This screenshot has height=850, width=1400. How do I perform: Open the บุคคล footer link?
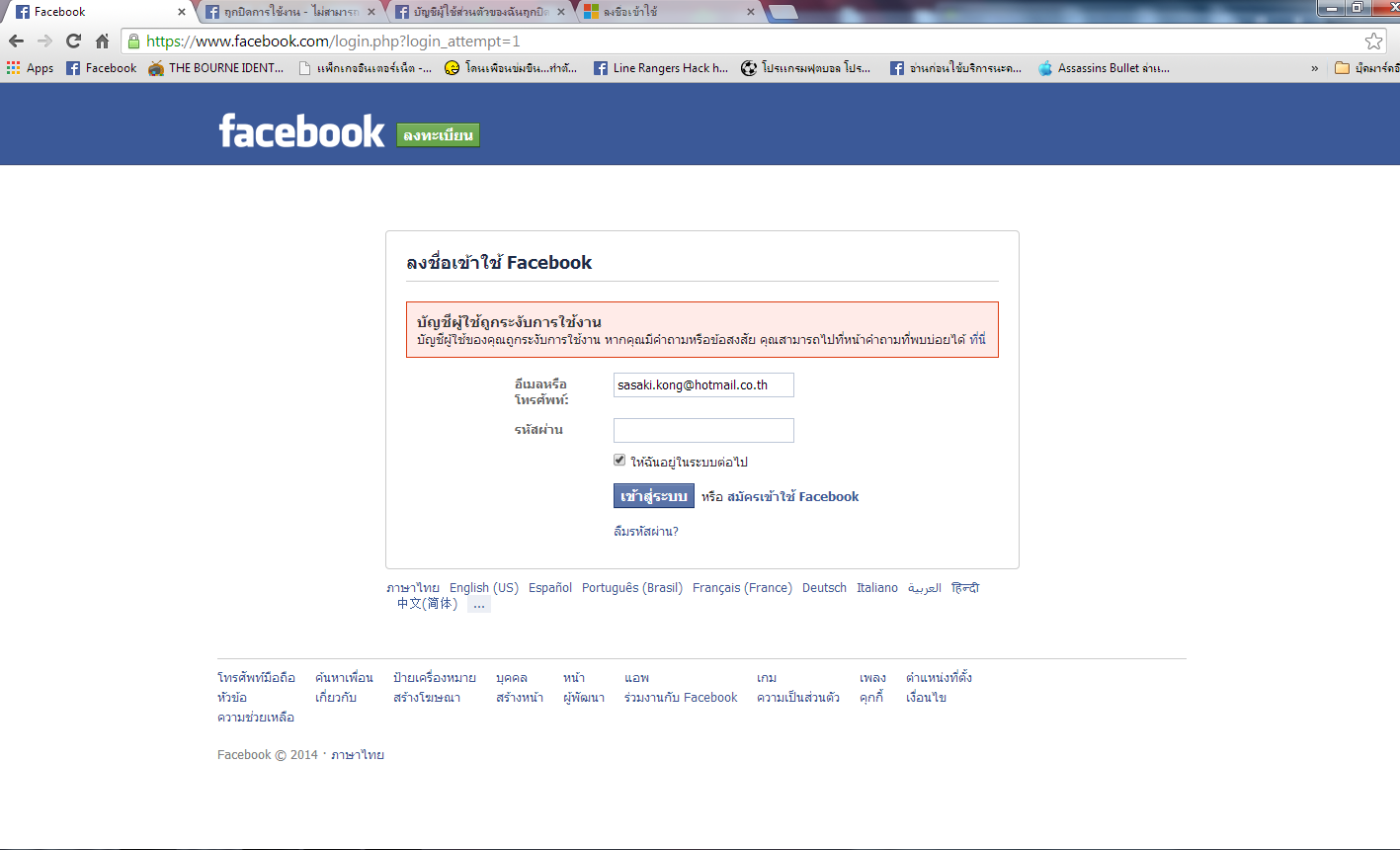coord(512,678)
